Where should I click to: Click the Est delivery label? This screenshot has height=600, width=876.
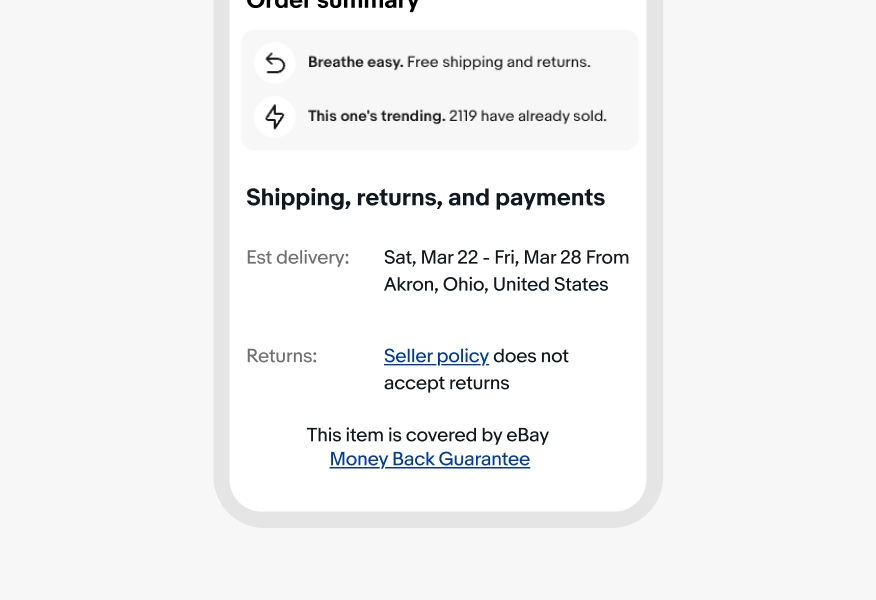tap(297, 257)
